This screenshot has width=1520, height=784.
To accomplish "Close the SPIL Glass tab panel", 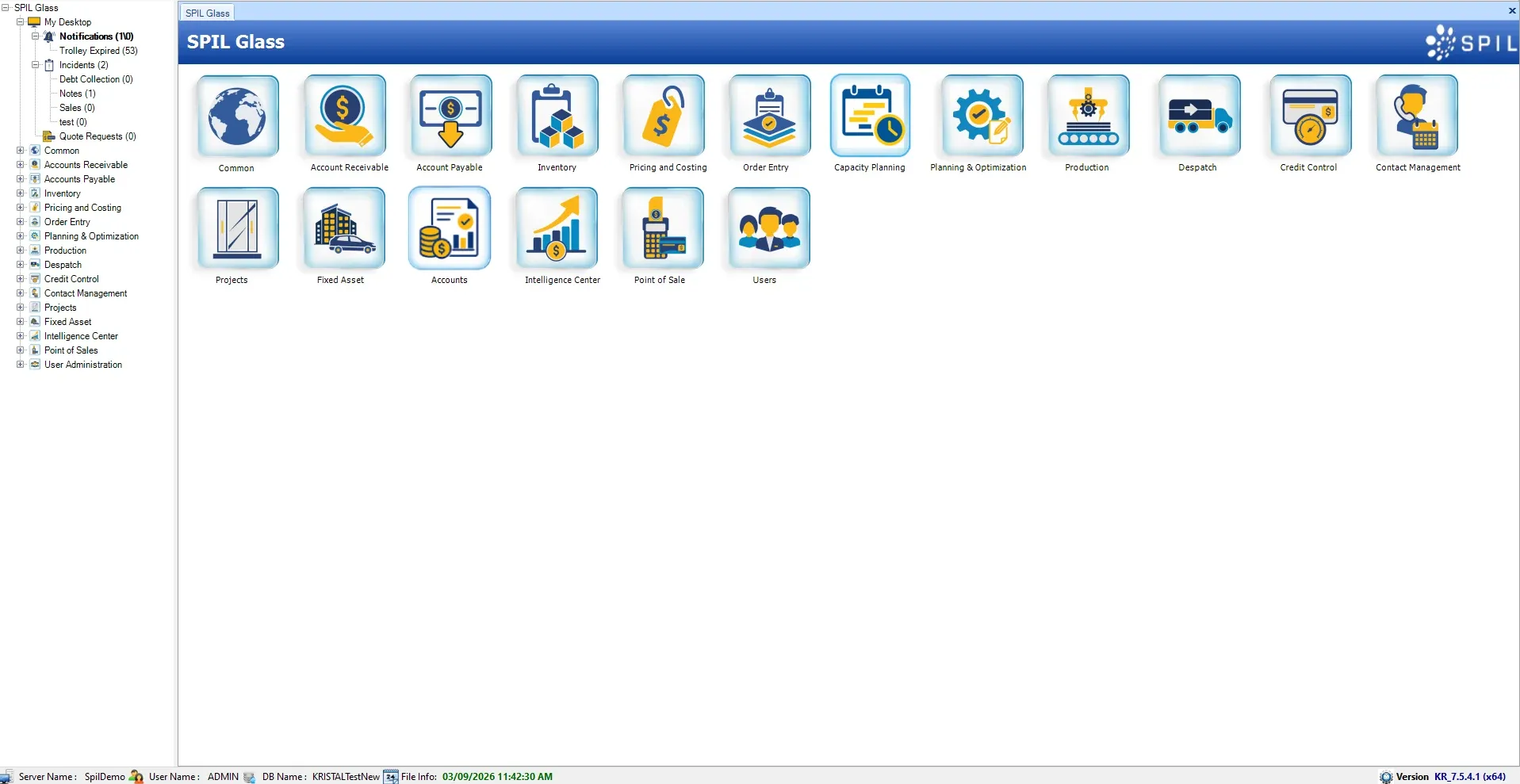I will click(x=1511, y=11).
